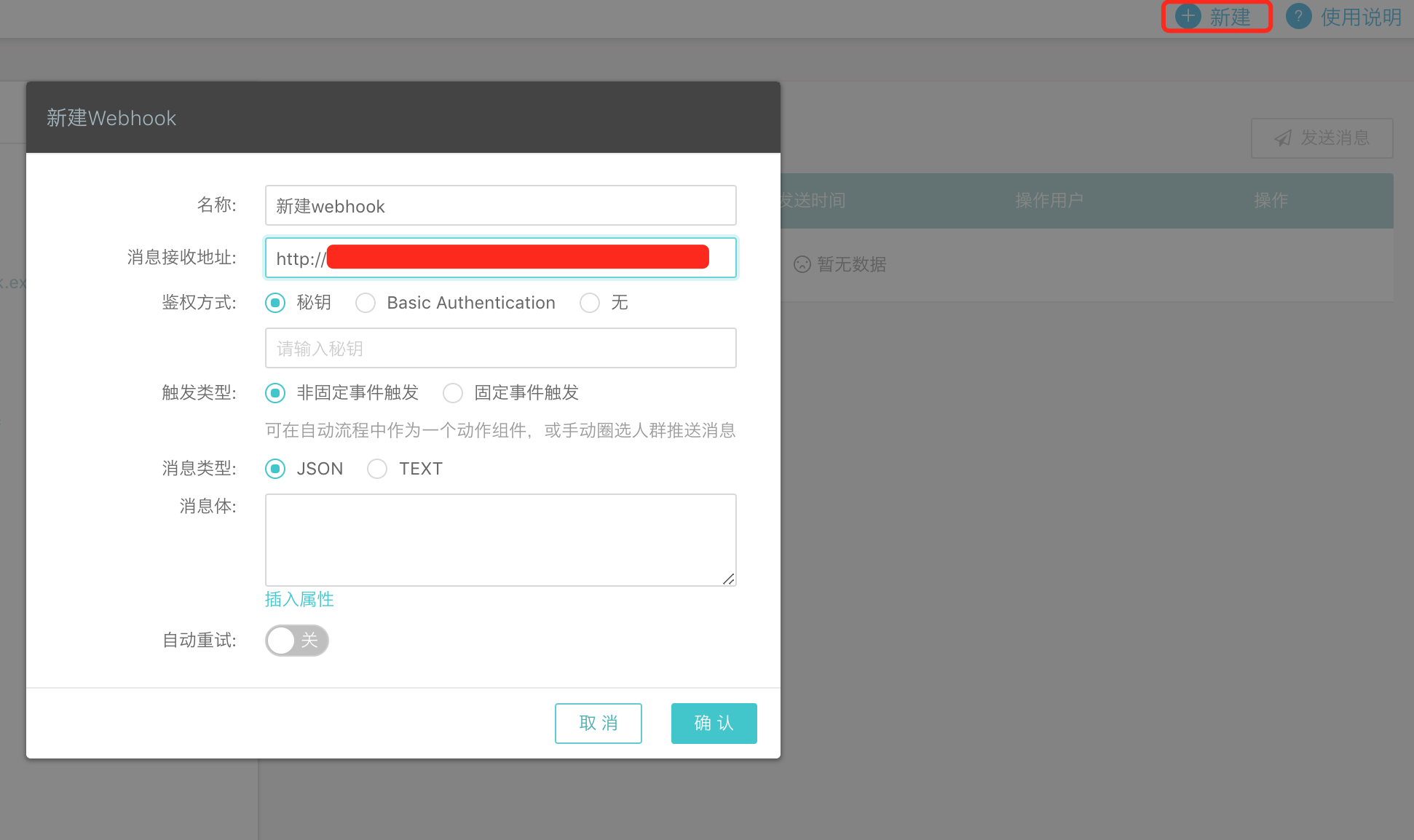The image size is (1414, 840).
Task: Click the 插入属性 link
Action: [299, 599]
